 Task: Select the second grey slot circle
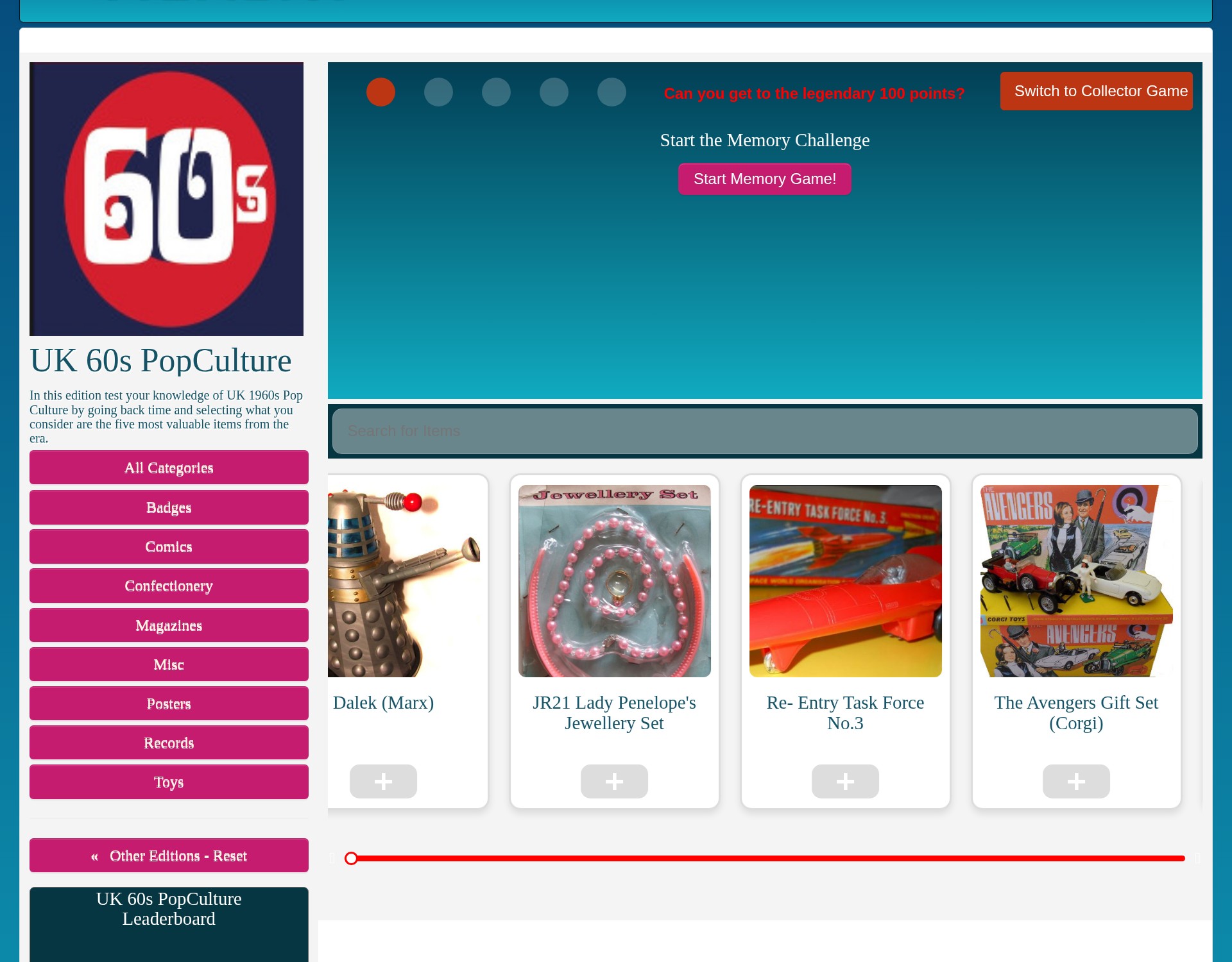click(x=438, y=92)
